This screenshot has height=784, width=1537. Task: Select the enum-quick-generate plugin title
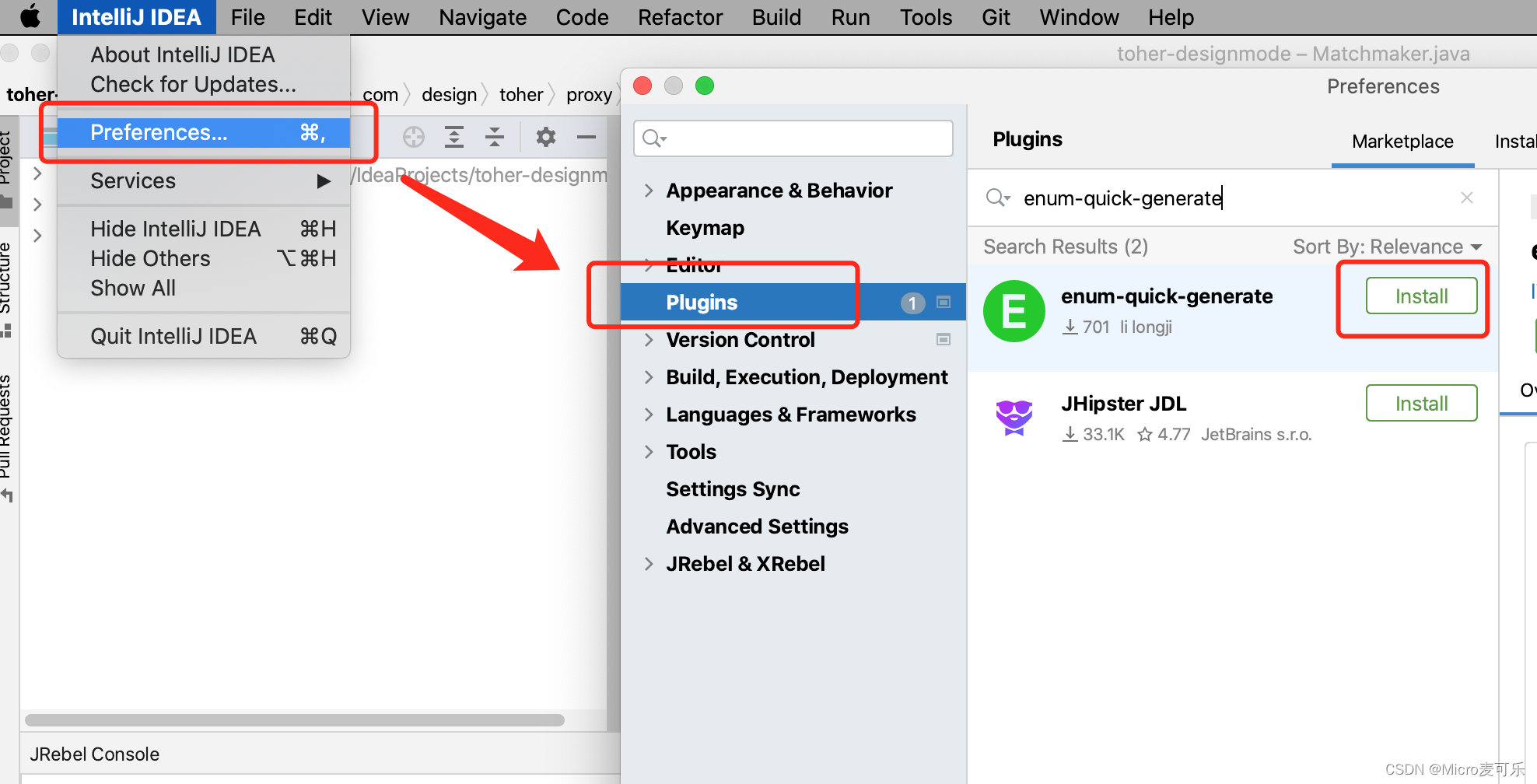1167,296
